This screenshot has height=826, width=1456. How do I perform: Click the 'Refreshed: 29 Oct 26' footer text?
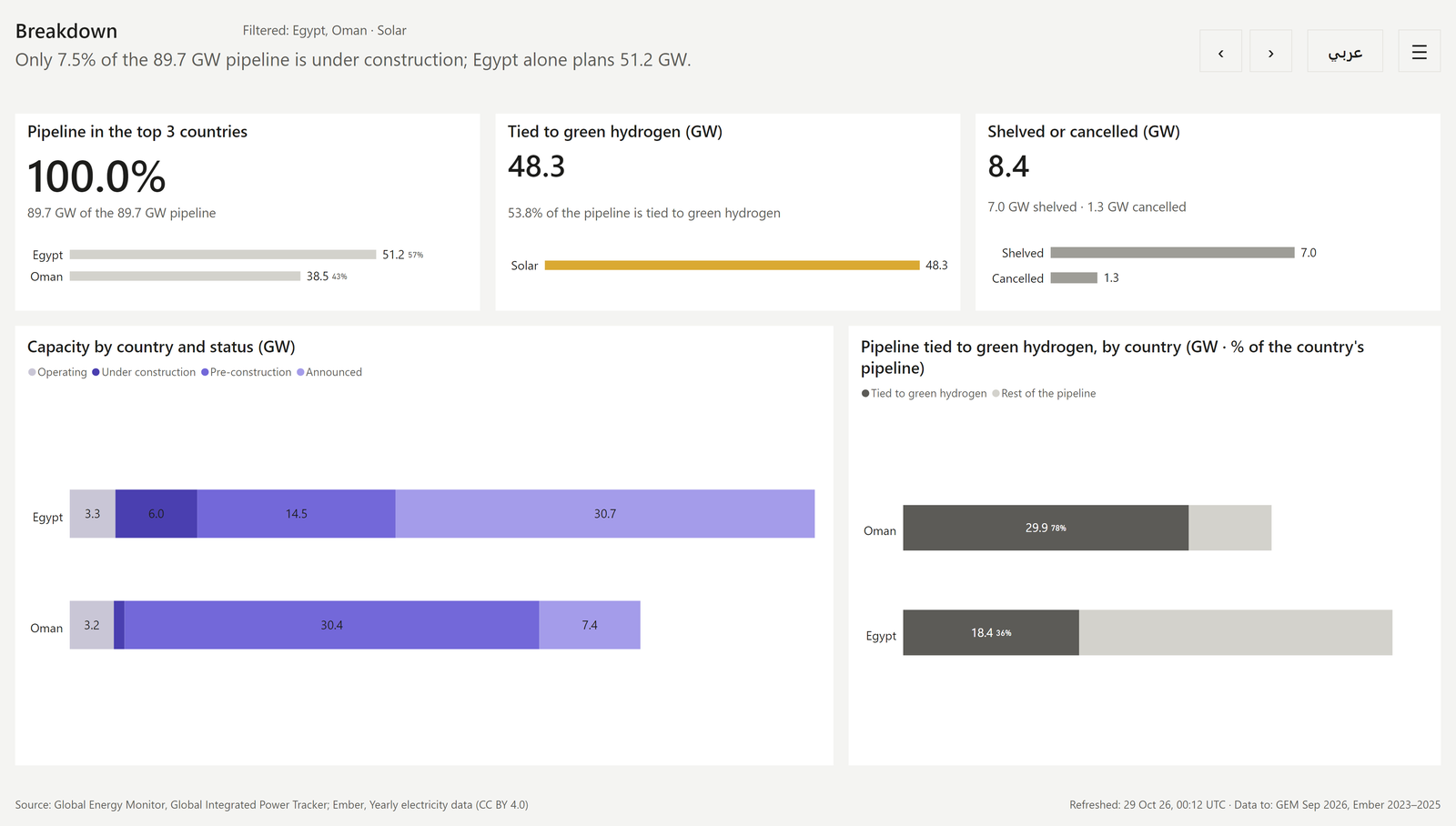pos(1255,804)
